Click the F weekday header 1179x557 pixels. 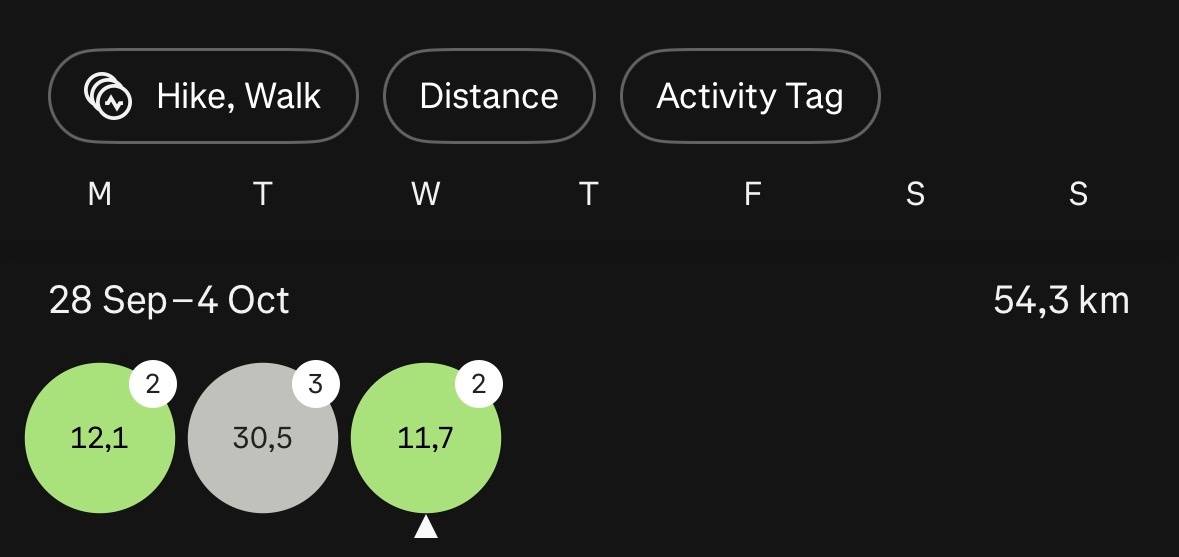752,195
